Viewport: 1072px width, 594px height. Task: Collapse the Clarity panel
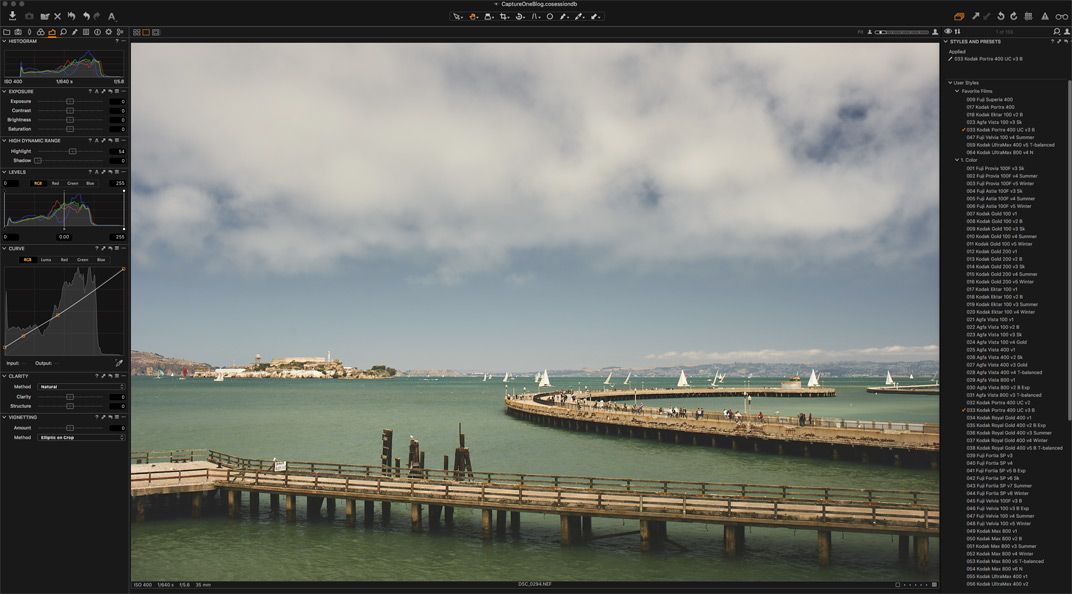(x=4, y=376)
